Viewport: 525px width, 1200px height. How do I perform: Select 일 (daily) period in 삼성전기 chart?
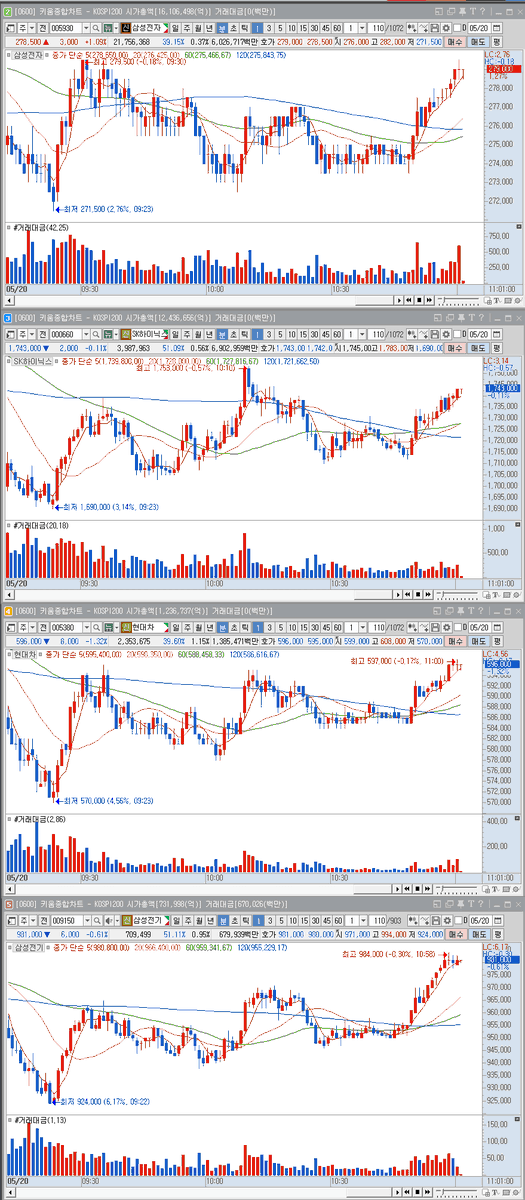pyautogui.click(x=176, y=918)
